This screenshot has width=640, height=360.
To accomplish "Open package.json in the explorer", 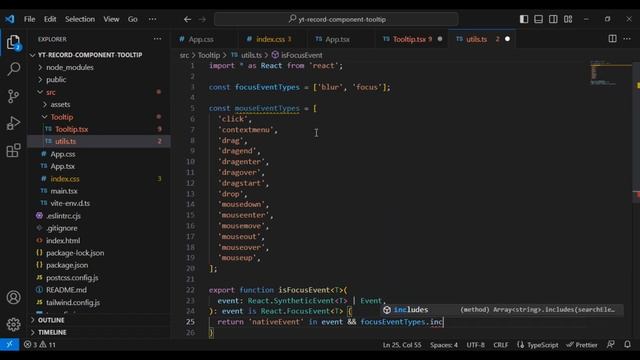I will (x=67, y=265).
